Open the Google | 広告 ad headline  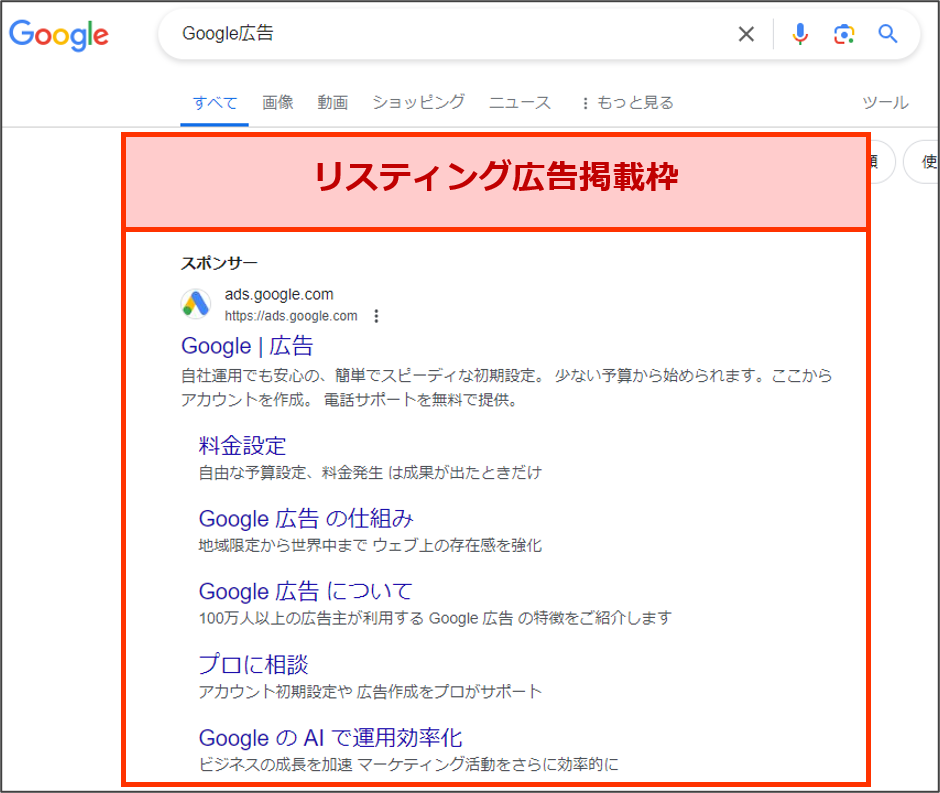(x=247, y=346)
